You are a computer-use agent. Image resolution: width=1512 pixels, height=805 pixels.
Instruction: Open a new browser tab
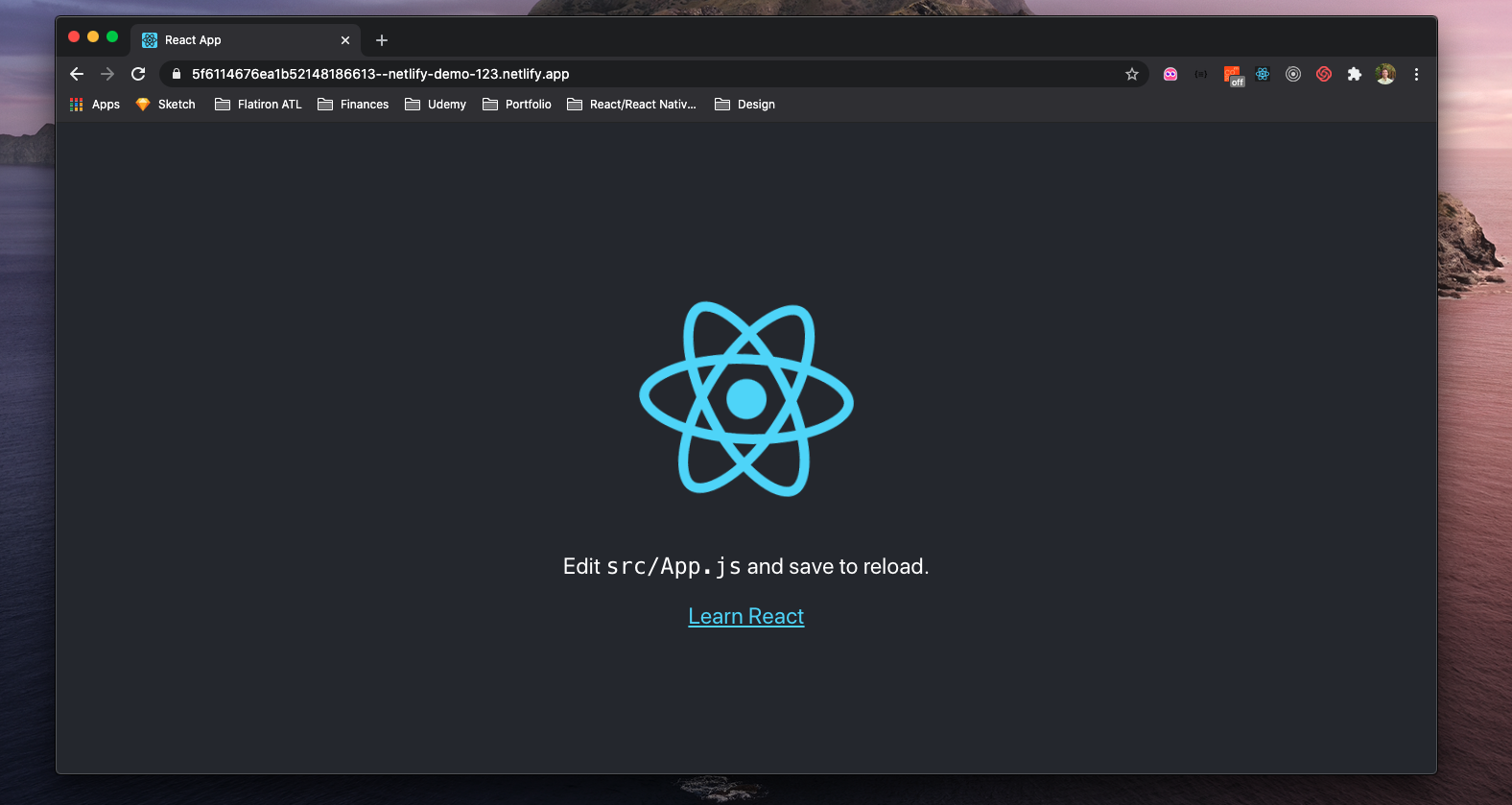point(382,40)
